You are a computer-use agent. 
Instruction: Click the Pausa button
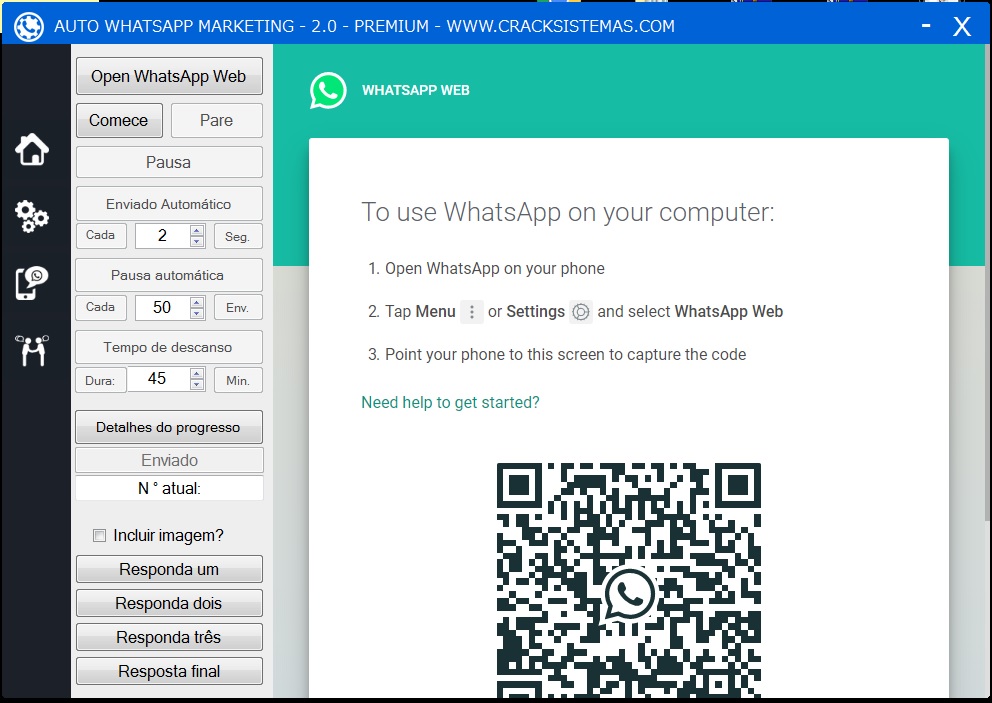[169, 162]
